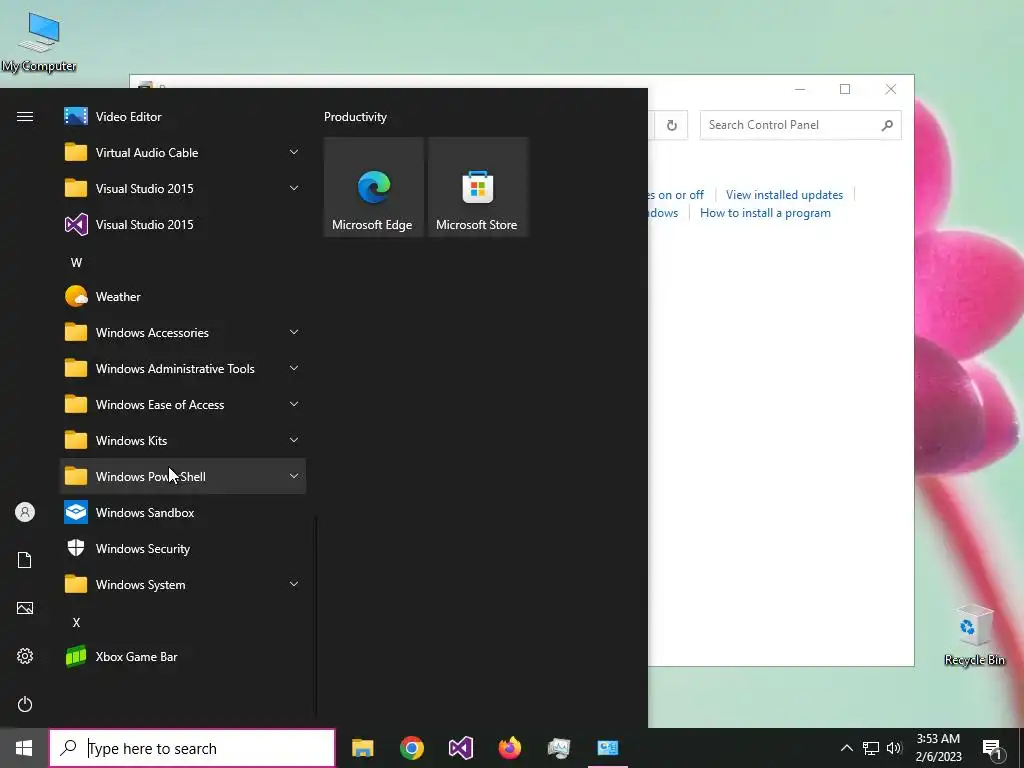1024x768 pixels.
Task: Open Windows Security
Action: (x=183, y=549)
